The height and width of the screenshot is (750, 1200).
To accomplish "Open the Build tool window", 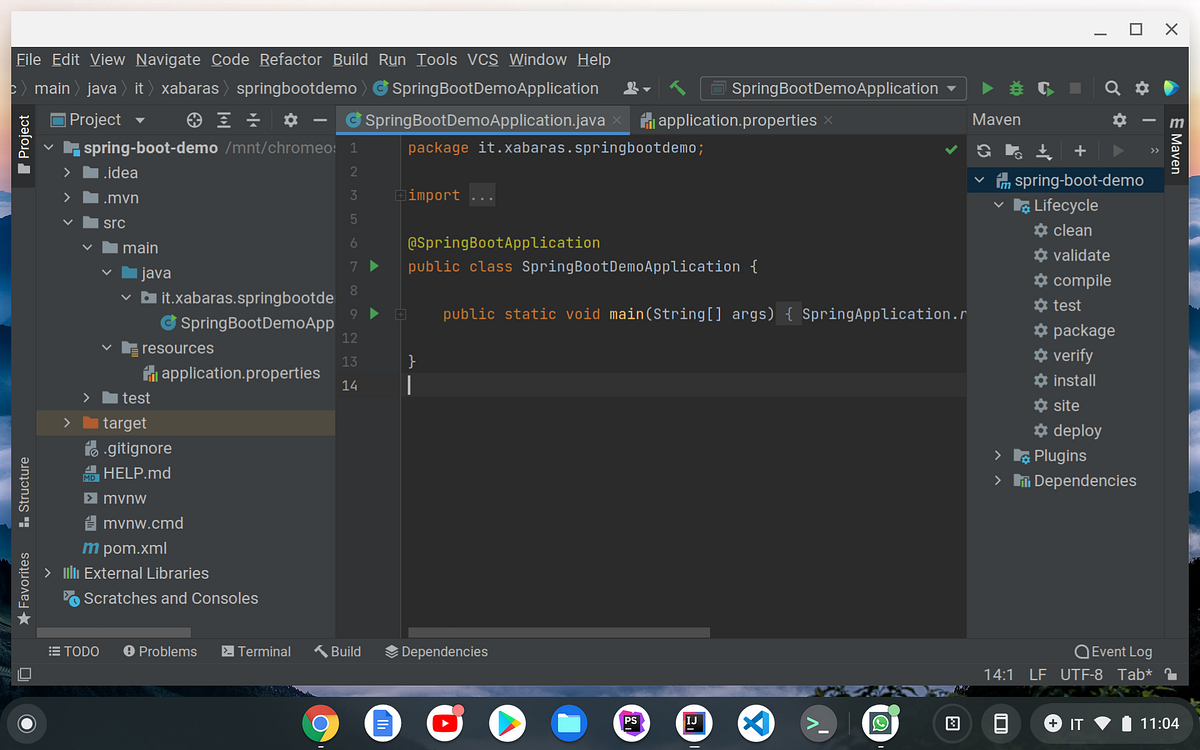I will [x=337, y=651].
